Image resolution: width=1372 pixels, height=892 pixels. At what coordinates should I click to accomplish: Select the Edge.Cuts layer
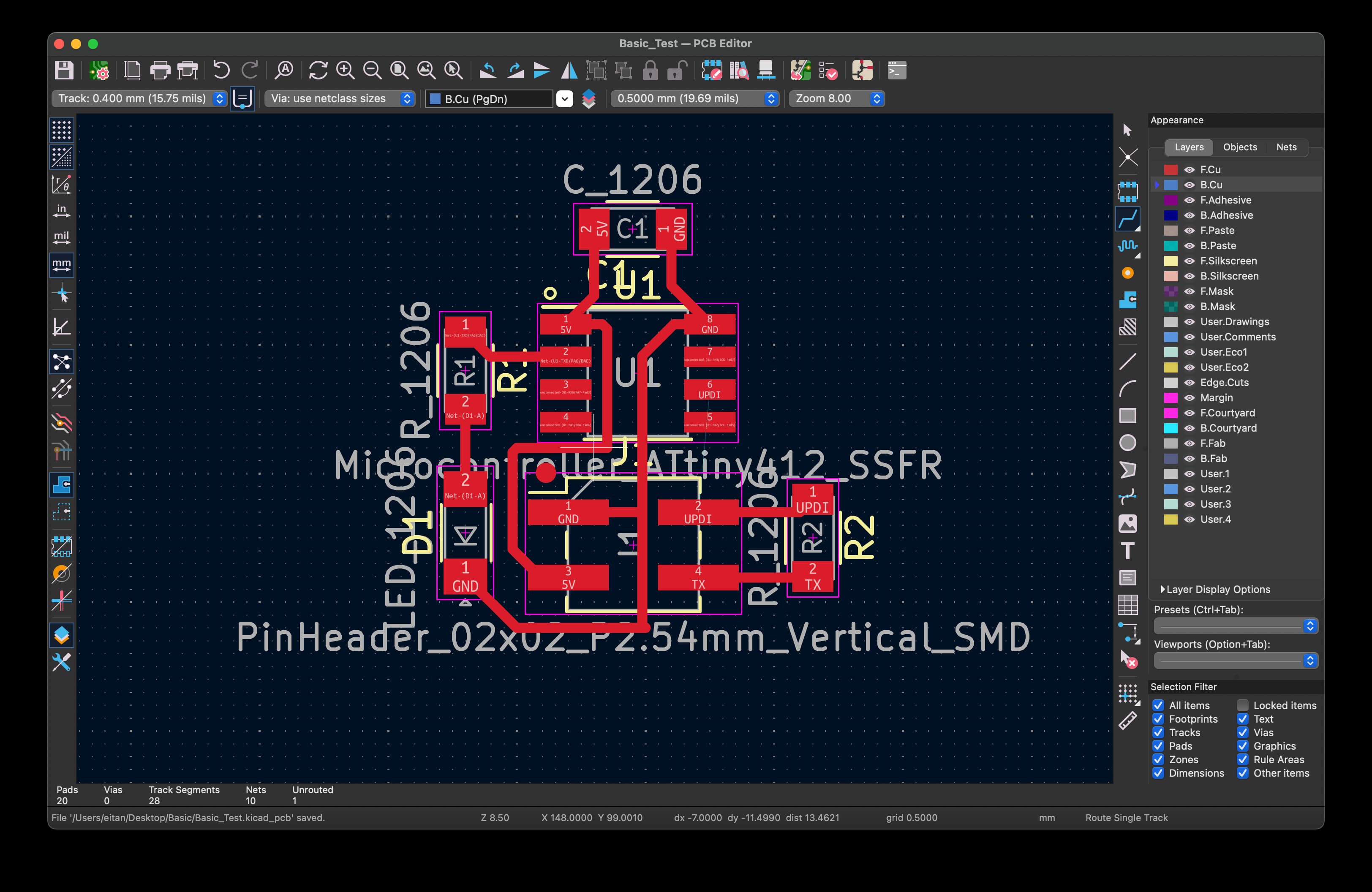click(x=1224, y=383)
